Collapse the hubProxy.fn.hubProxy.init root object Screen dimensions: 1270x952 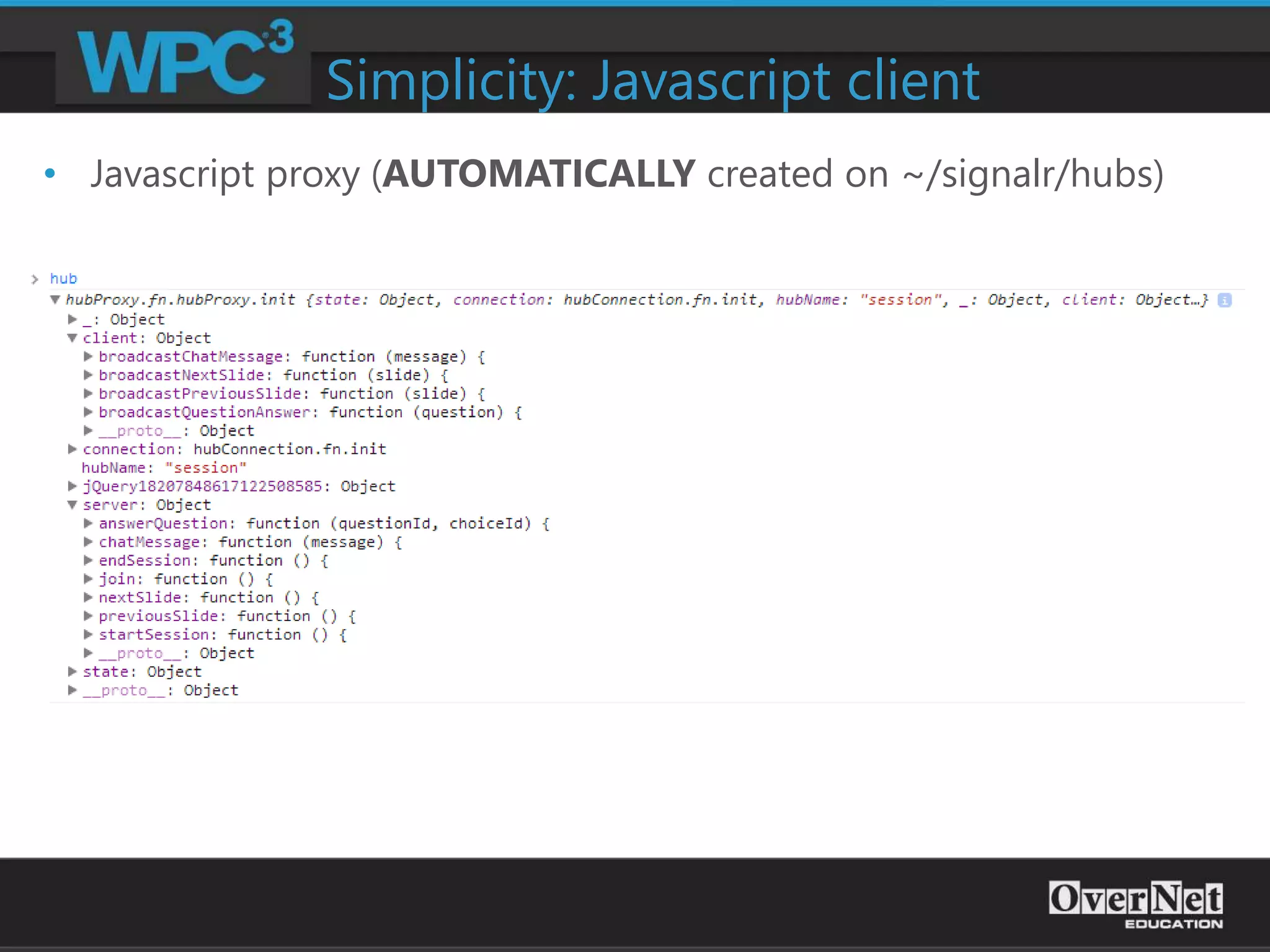[55, 300]
